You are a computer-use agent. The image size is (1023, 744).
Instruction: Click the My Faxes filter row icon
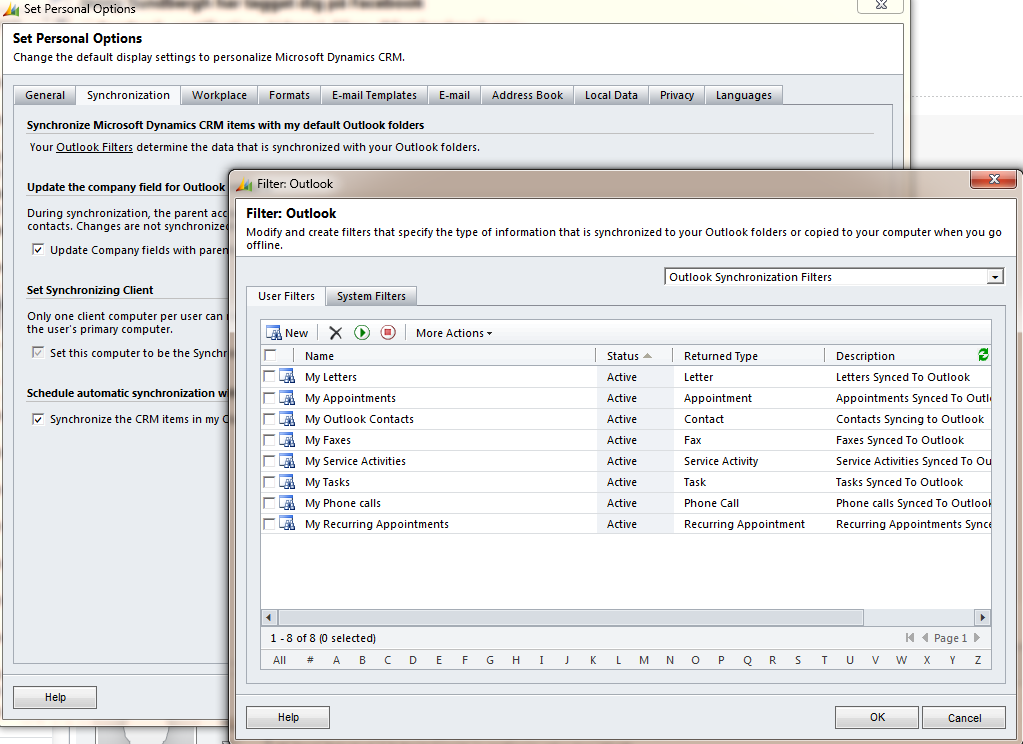[x=287, y=439]
